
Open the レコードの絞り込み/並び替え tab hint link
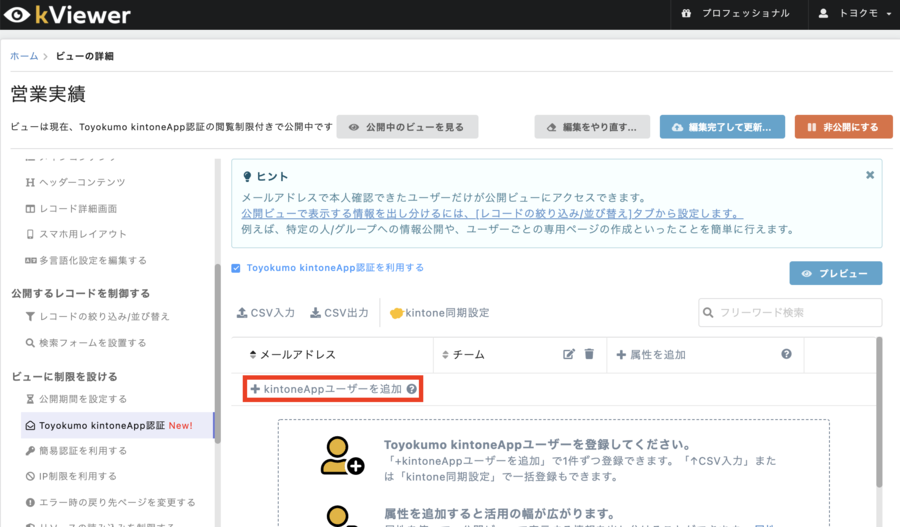(492, 214)
